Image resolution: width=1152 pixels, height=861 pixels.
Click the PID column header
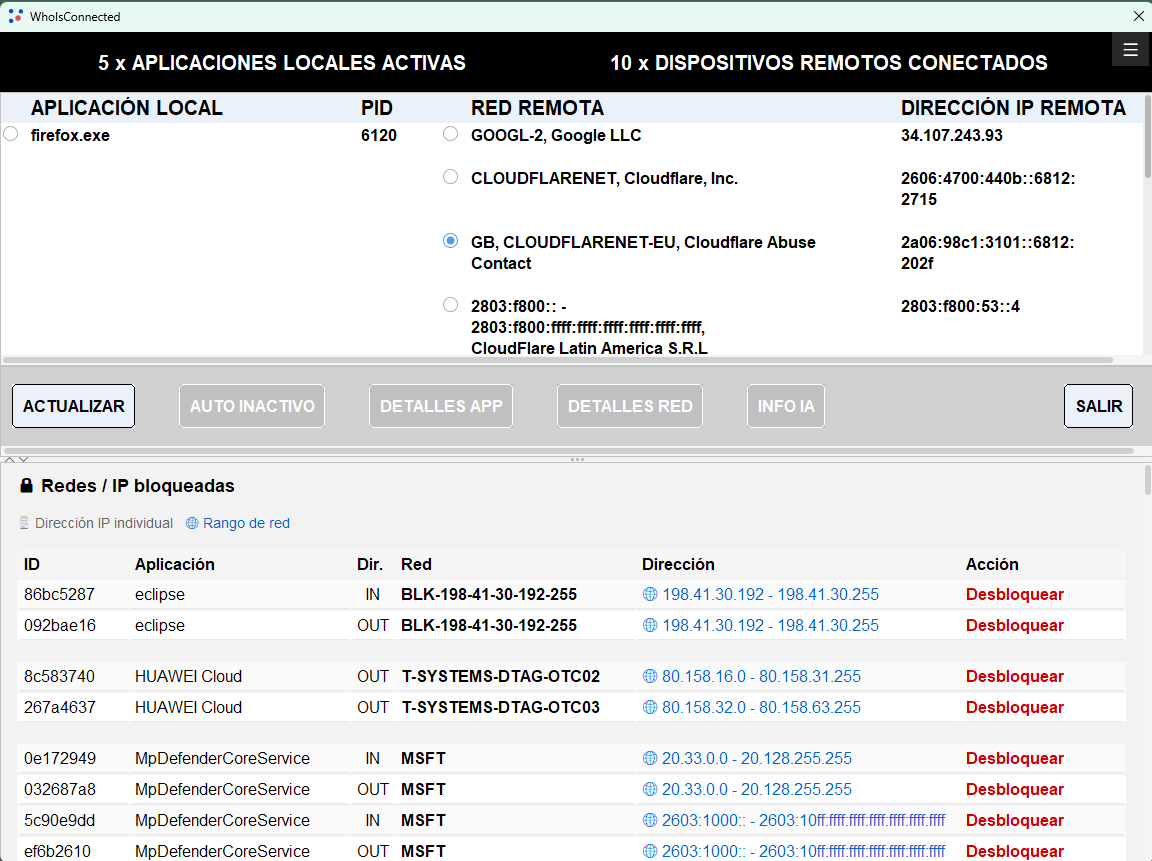coord(377,108)
